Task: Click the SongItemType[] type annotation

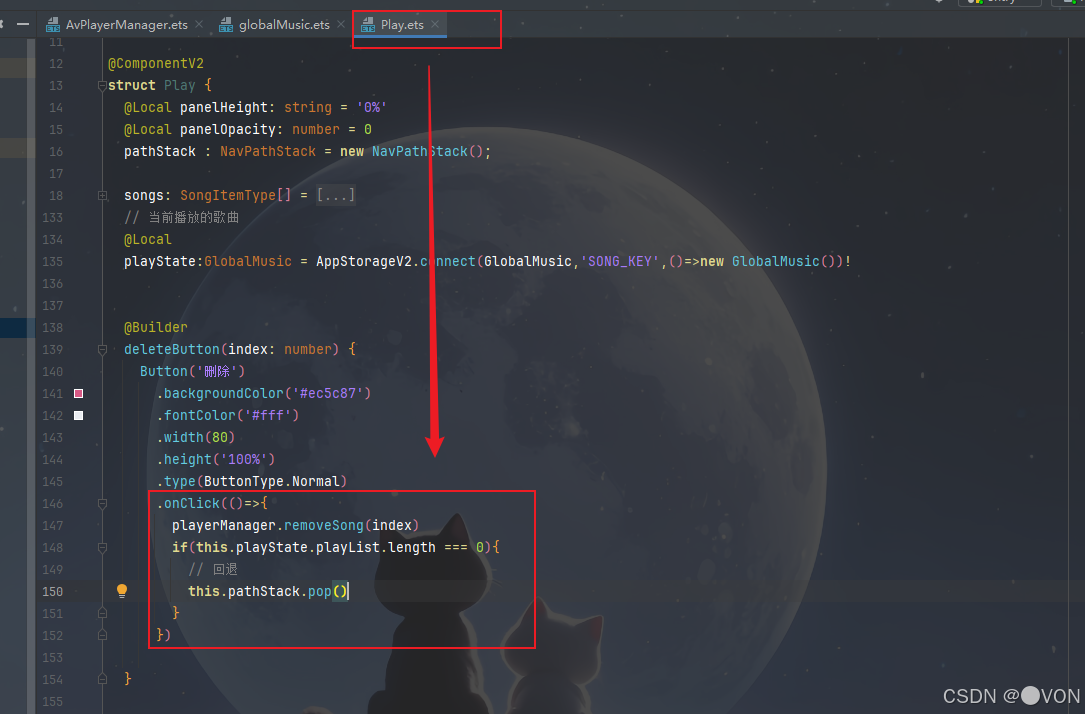Action: [x=235, y=195]
